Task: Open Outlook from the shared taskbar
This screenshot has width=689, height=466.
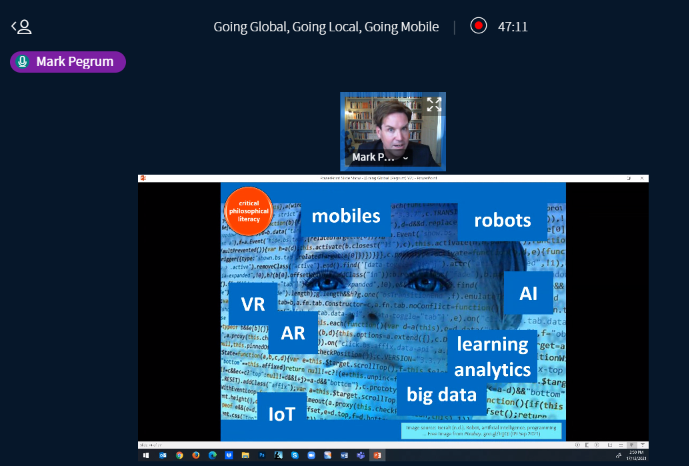Action: click(163, 455)
